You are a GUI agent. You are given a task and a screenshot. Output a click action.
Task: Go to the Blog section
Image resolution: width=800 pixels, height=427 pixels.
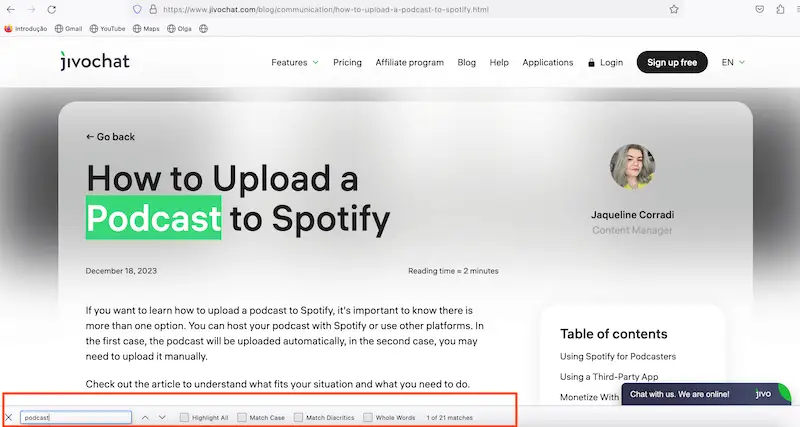pos(466,62)
